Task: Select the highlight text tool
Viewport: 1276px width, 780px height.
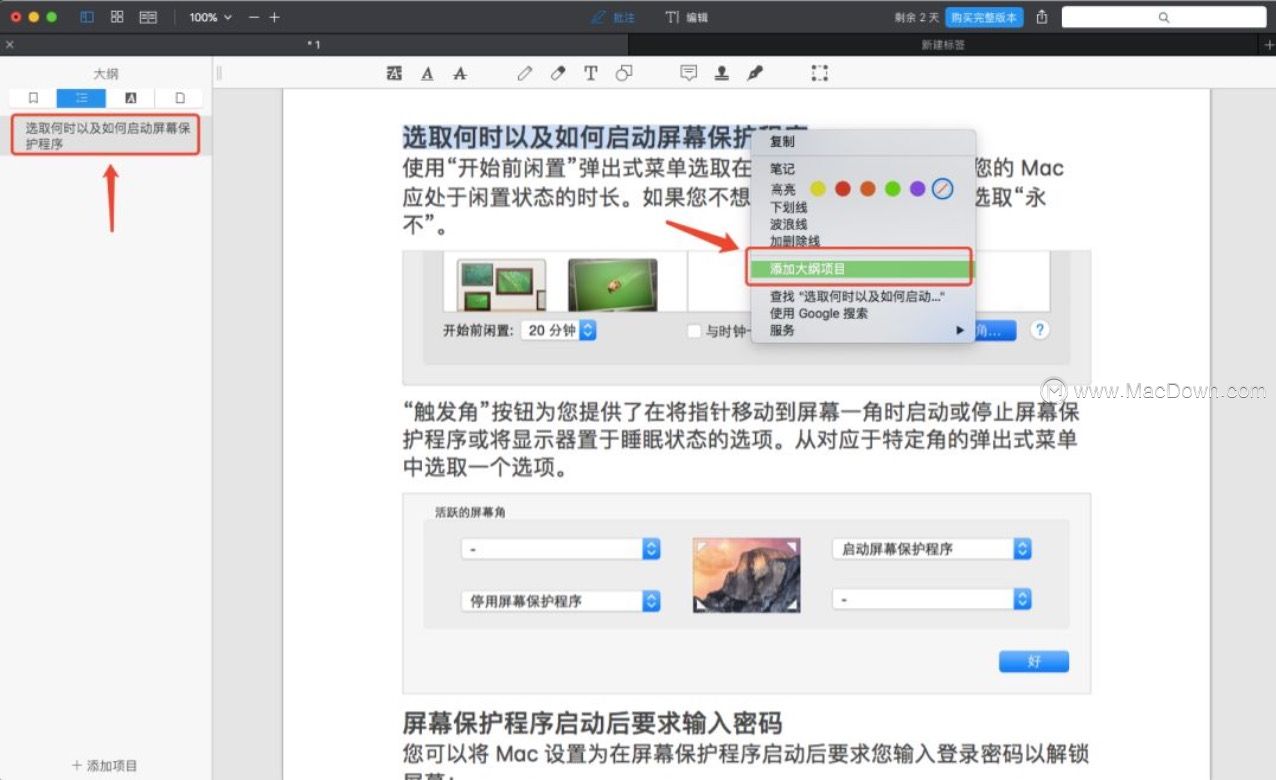Action: (395, 73)
